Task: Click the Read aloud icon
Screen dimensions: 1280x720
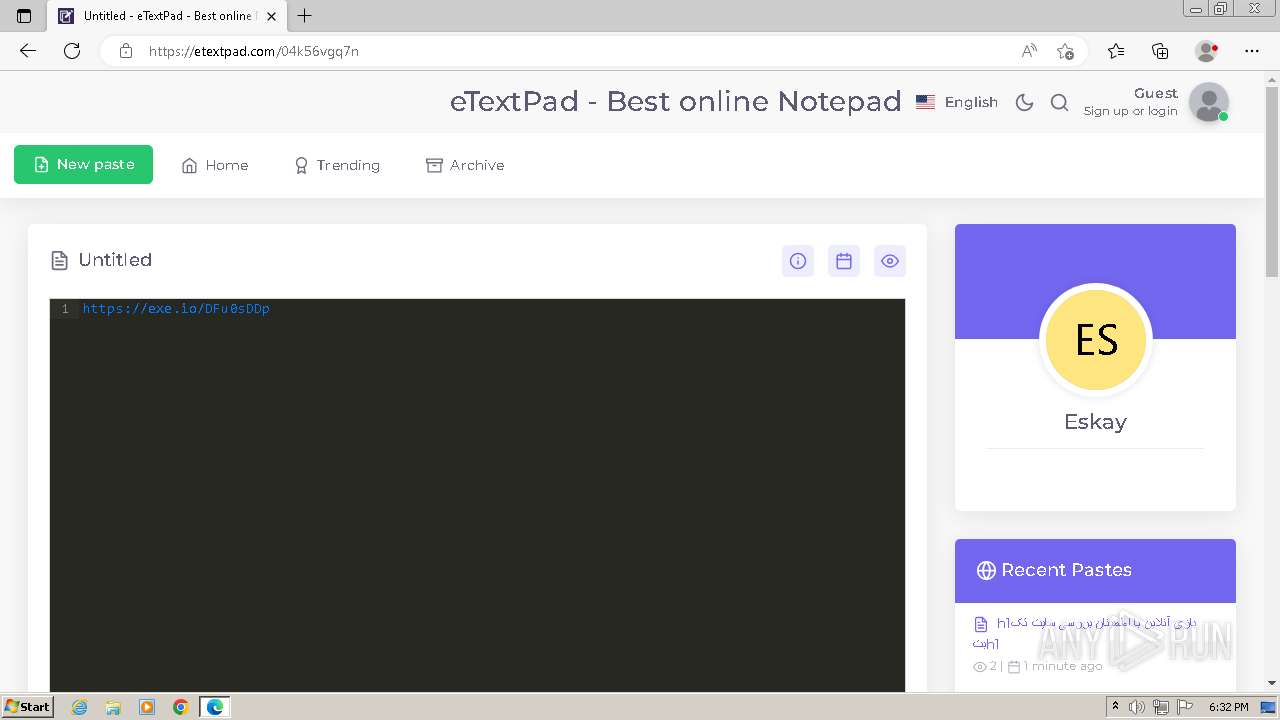Action: pos(1029,51)
